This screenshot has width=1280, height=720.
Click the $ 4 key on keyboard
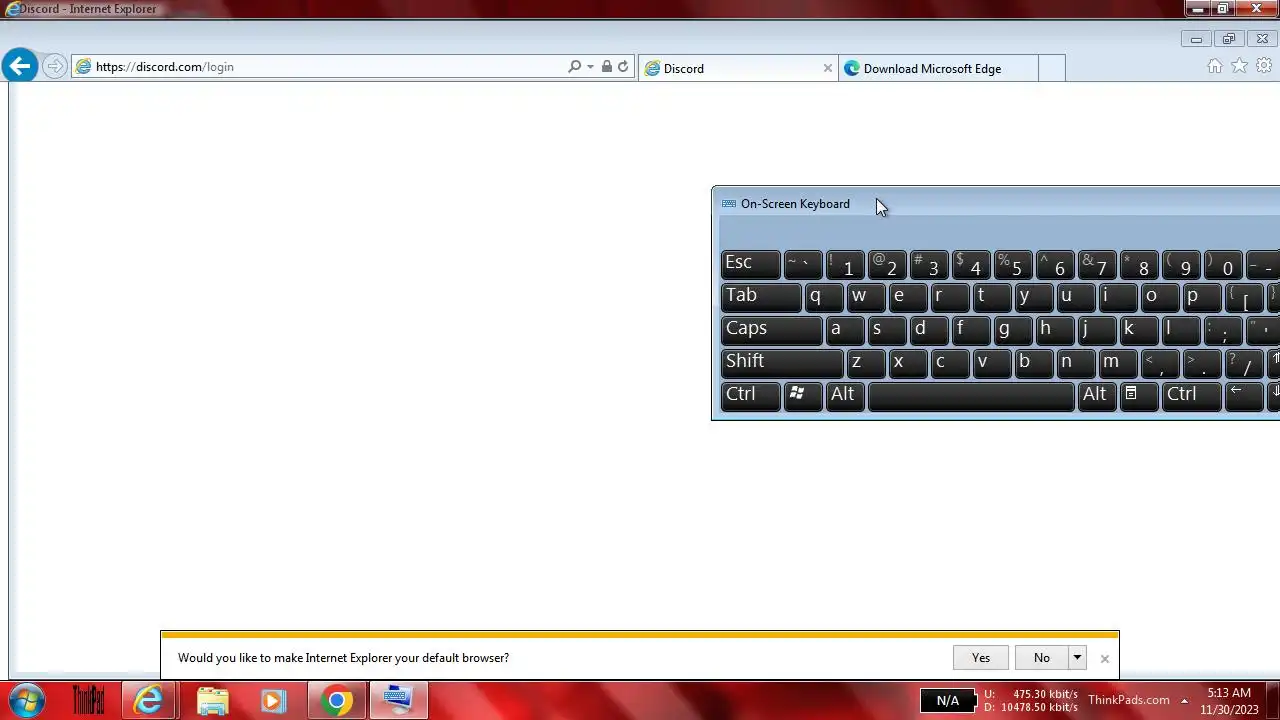pyautogui.click(x=970, y=264)
